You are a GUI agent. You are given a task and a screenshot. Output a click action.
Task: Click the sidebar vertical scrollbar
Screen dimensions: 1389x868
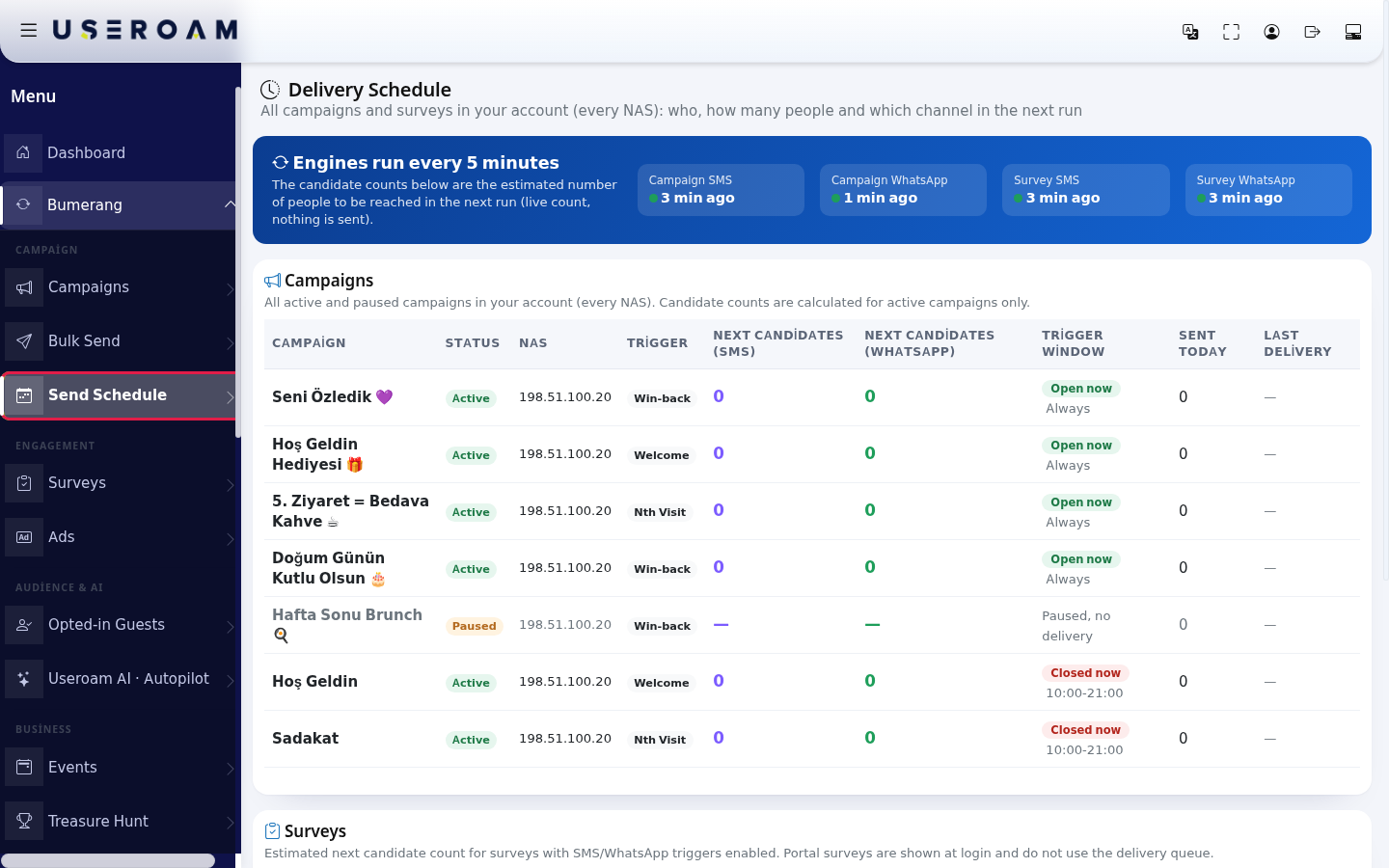[x=238, y=262]
